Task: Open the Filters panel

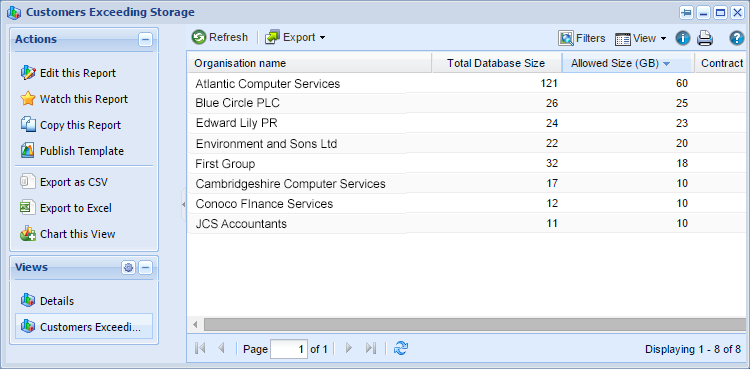Action: (x=582, y=38)
